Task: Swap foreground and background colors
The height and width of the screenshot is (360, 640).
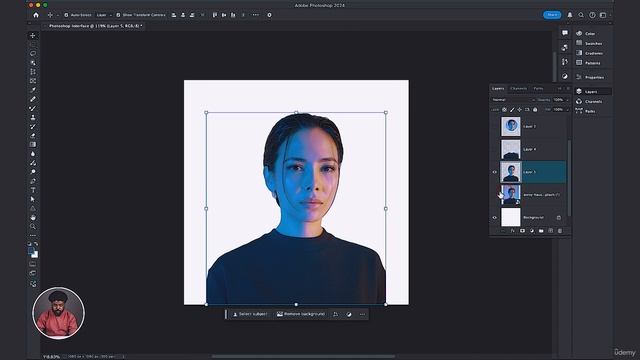Action: click(x=36, y=244)
